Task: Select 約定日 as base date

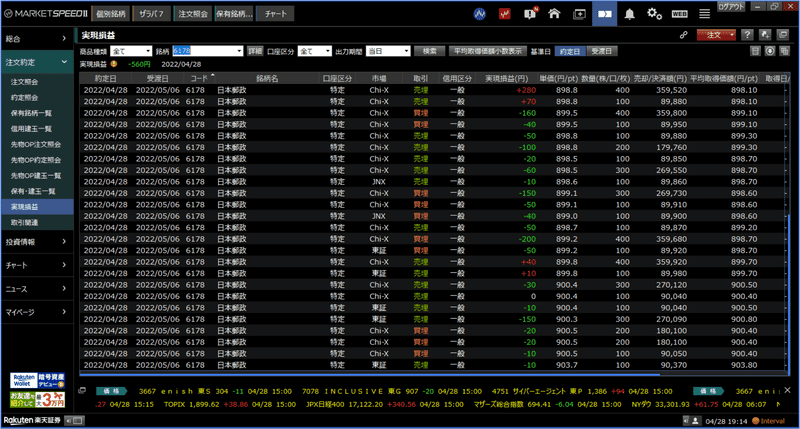Action: pos(569,52)
